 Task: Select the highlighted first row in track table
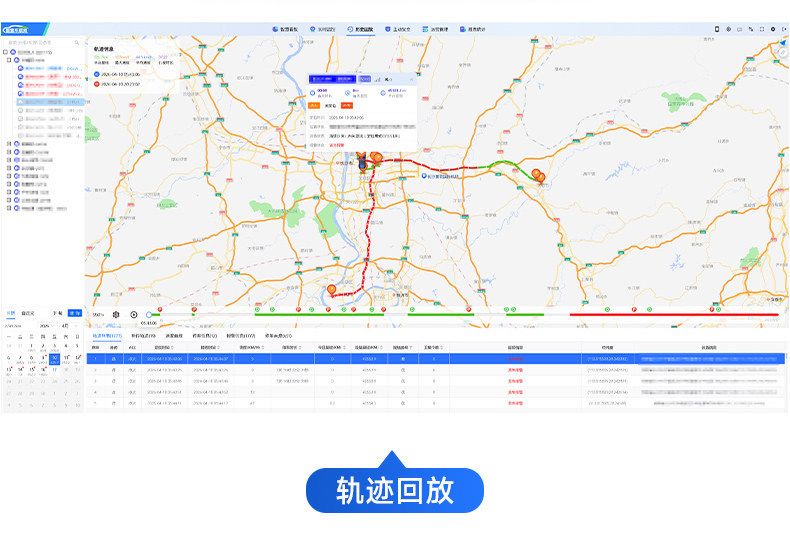pos(436,359)
